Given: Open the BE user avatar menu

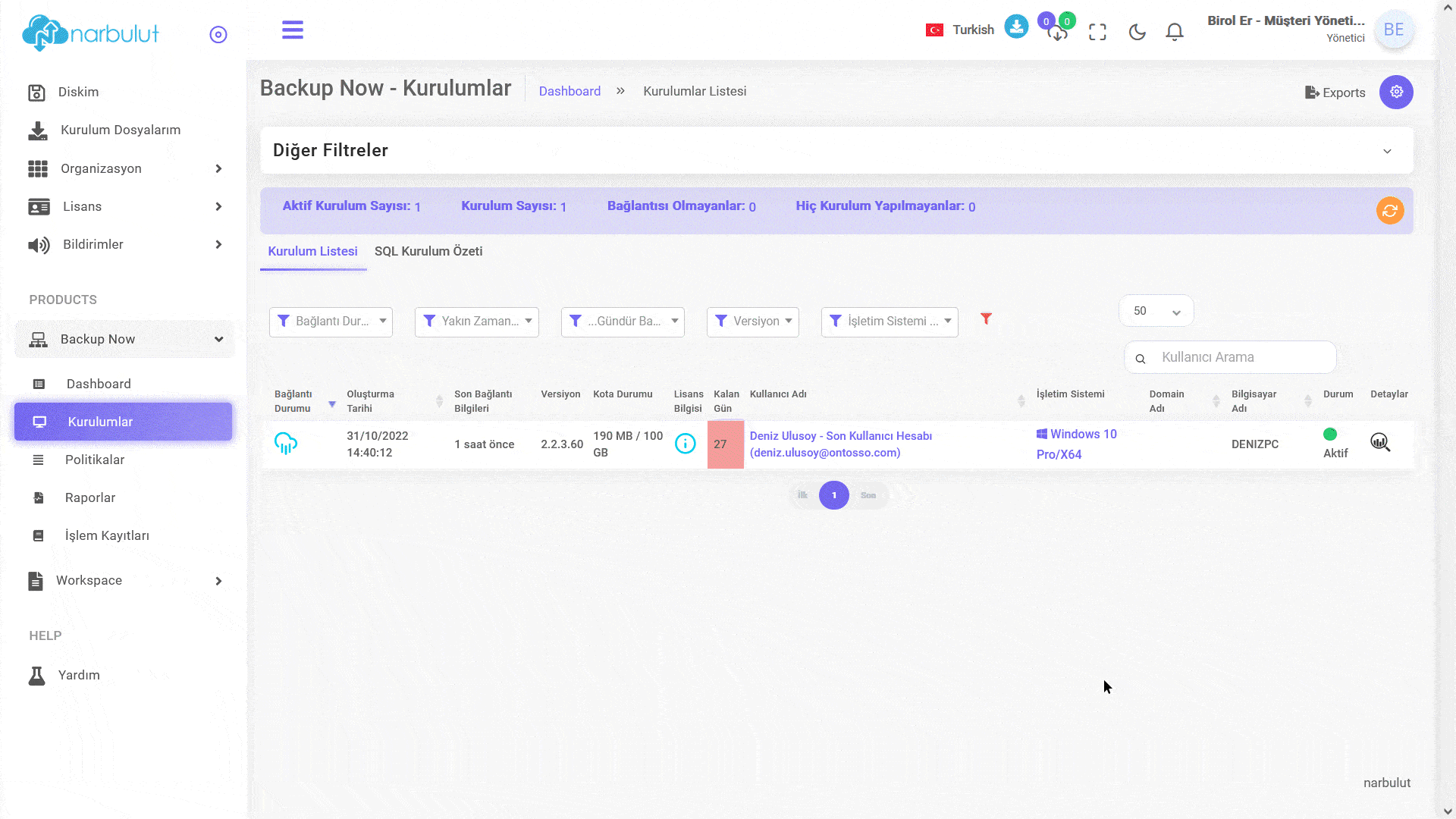Looking at the screenshot, I should [x=1394, y=30].
